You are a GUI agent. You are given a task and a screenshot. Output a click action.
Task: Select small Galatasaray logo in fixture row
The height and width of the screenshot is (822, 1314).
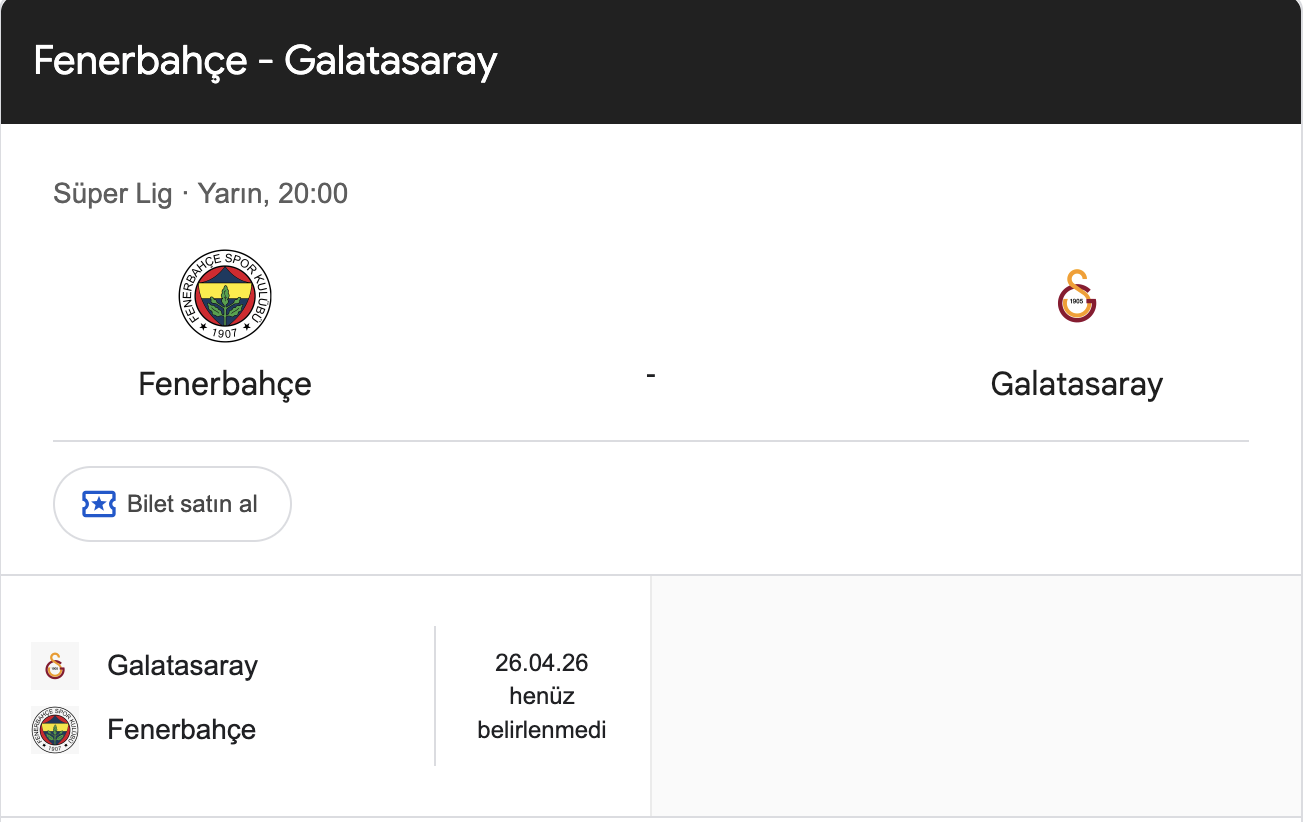[x=55, y=666]
